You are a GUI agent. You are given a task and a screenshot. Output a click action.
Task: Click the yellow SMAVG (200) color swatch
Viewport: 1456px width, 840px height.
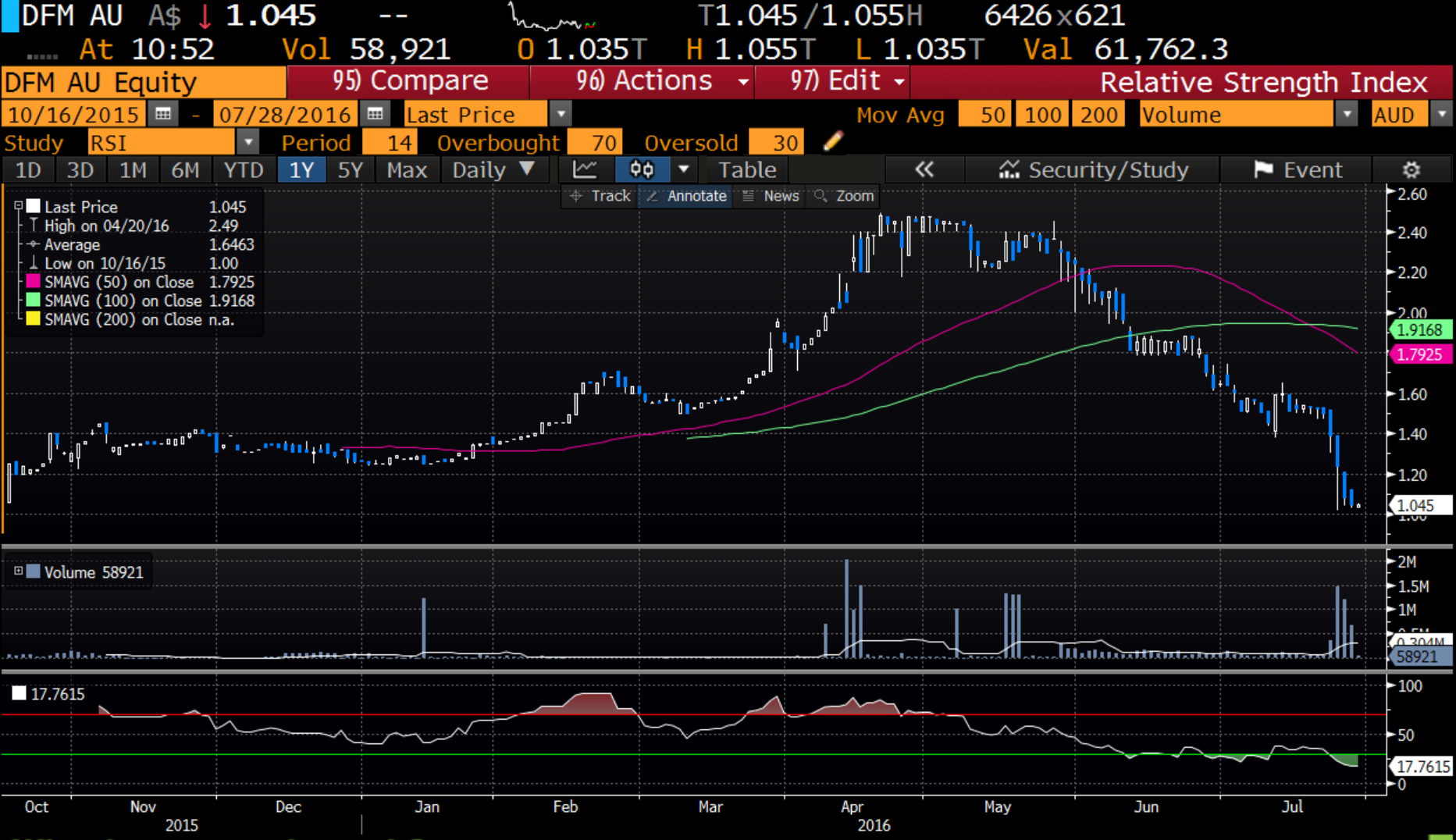point(34,319)
